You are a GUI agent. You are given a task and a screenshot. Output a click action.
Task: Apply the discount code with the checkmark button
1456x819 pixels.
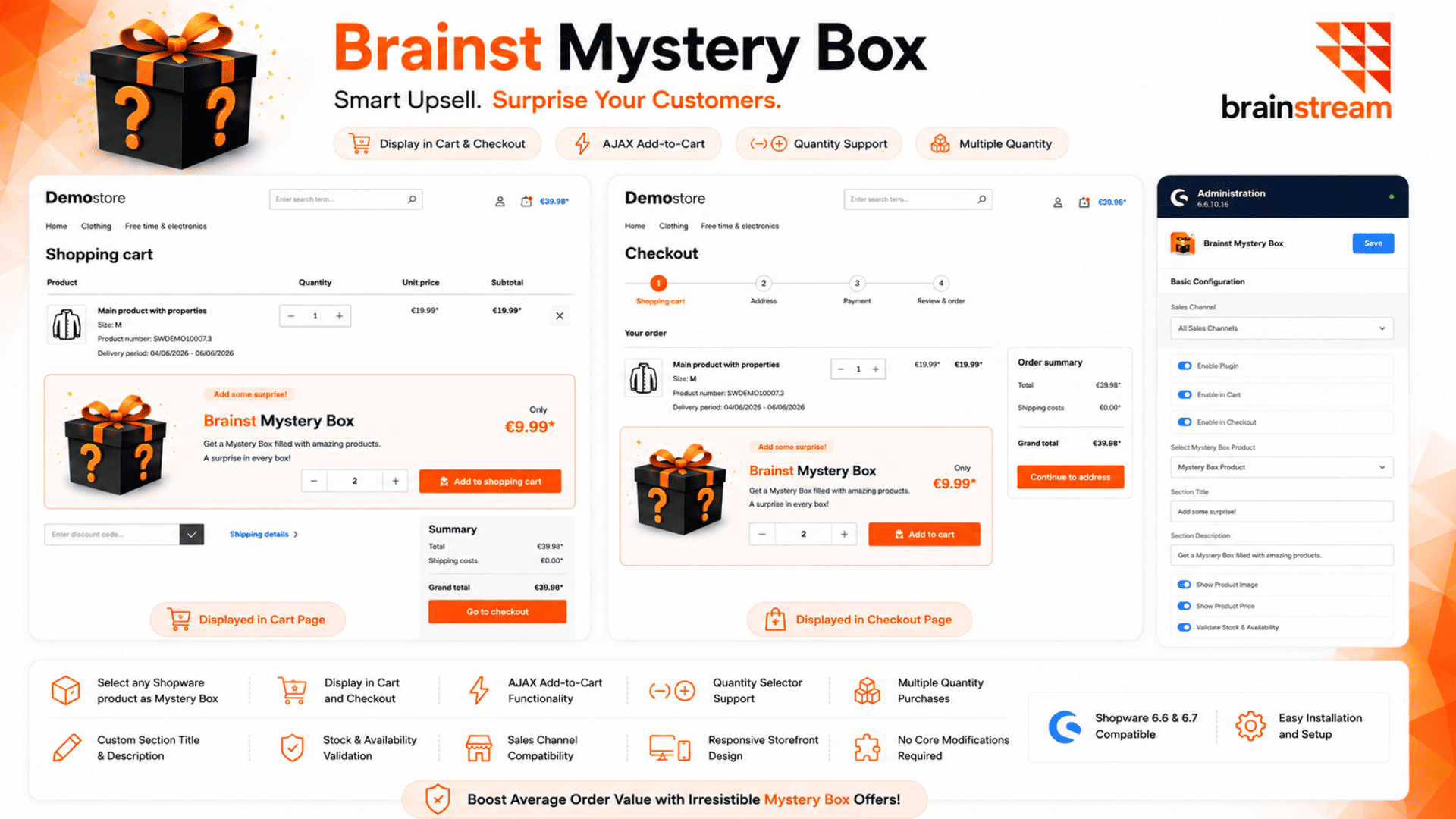[x=192, y=535]
